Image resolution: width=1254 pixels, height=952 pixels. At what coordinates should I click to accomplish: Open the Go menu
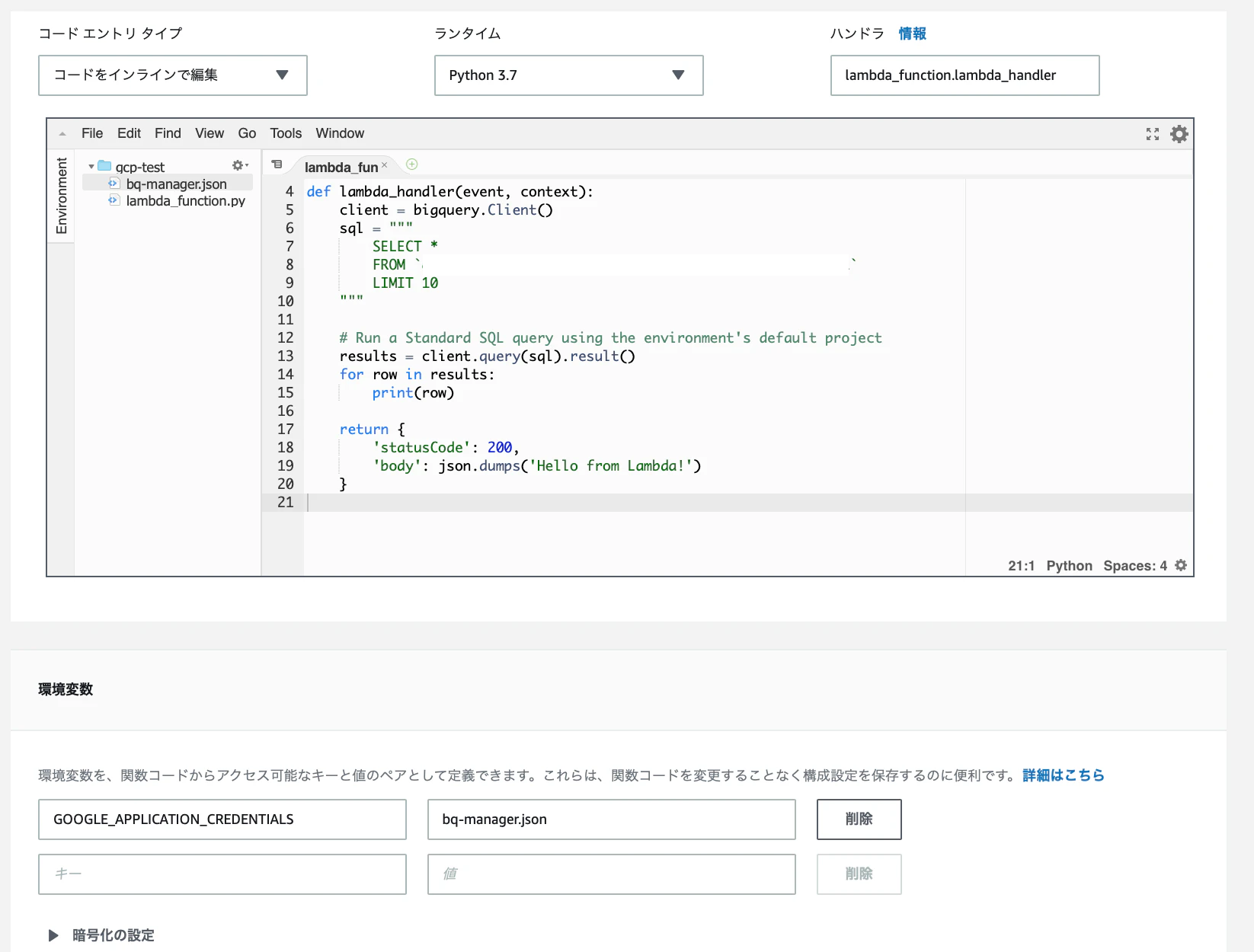pos(247,133)
